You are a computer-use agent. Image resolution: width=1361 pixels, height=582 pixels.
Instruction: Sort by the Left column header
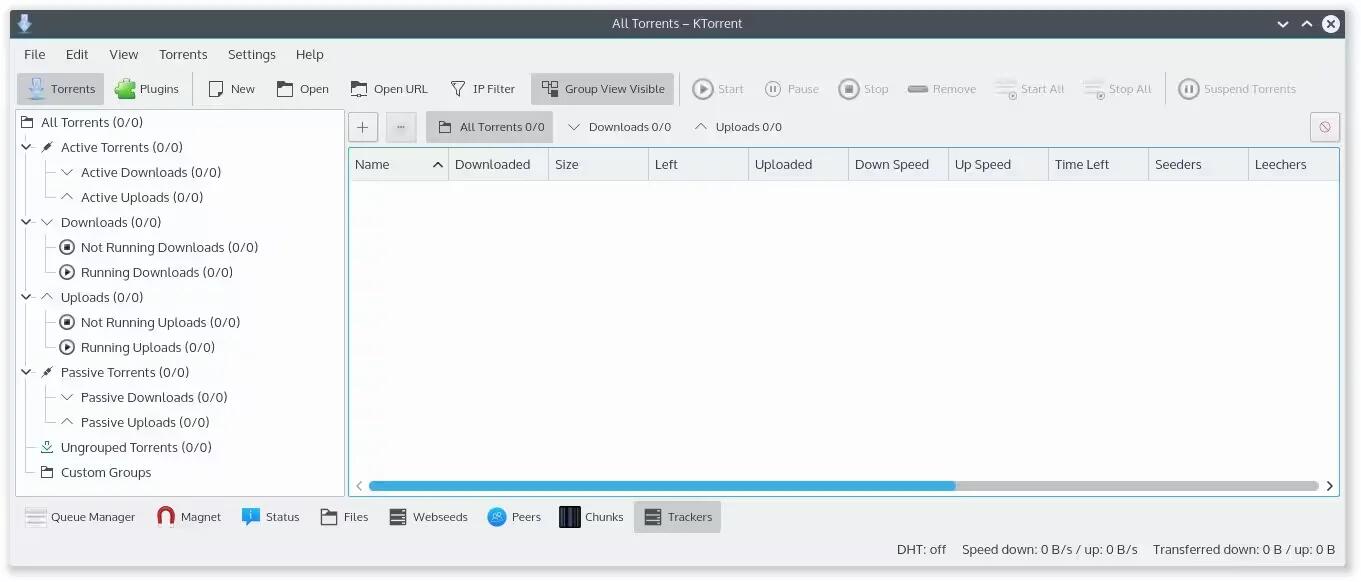(699, 165)
